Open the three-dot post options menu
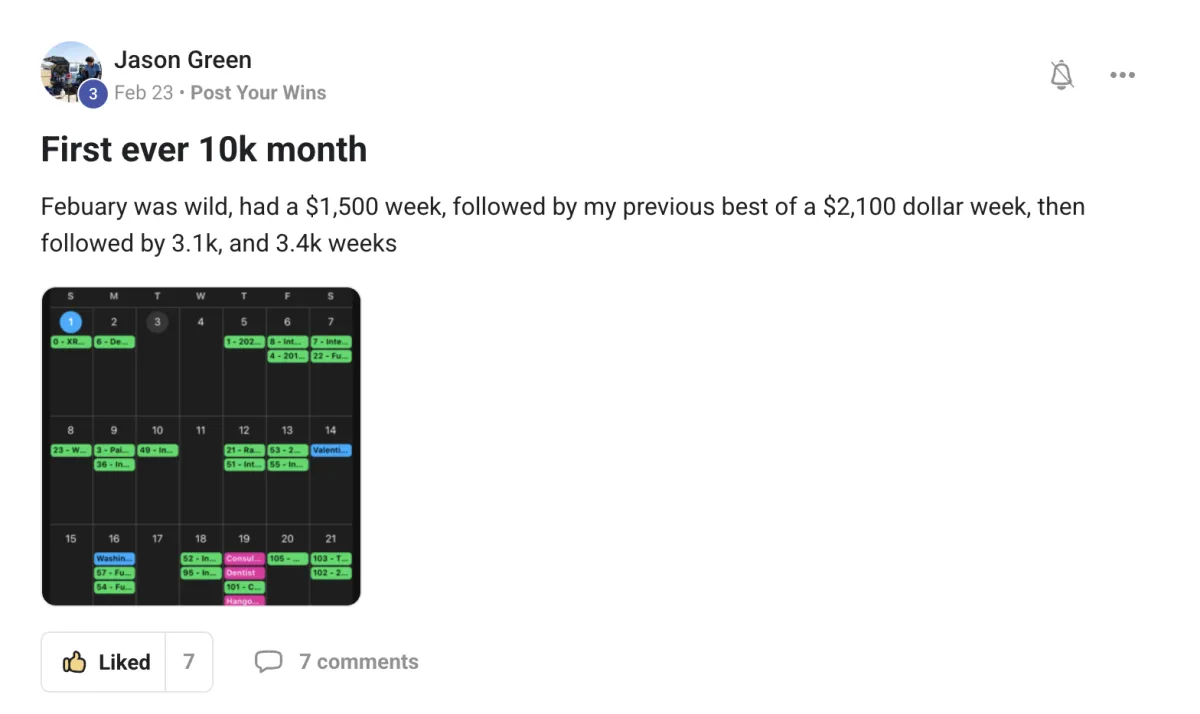The height and width of the screenshot is (714, 1200). (x=1122, y=75)
